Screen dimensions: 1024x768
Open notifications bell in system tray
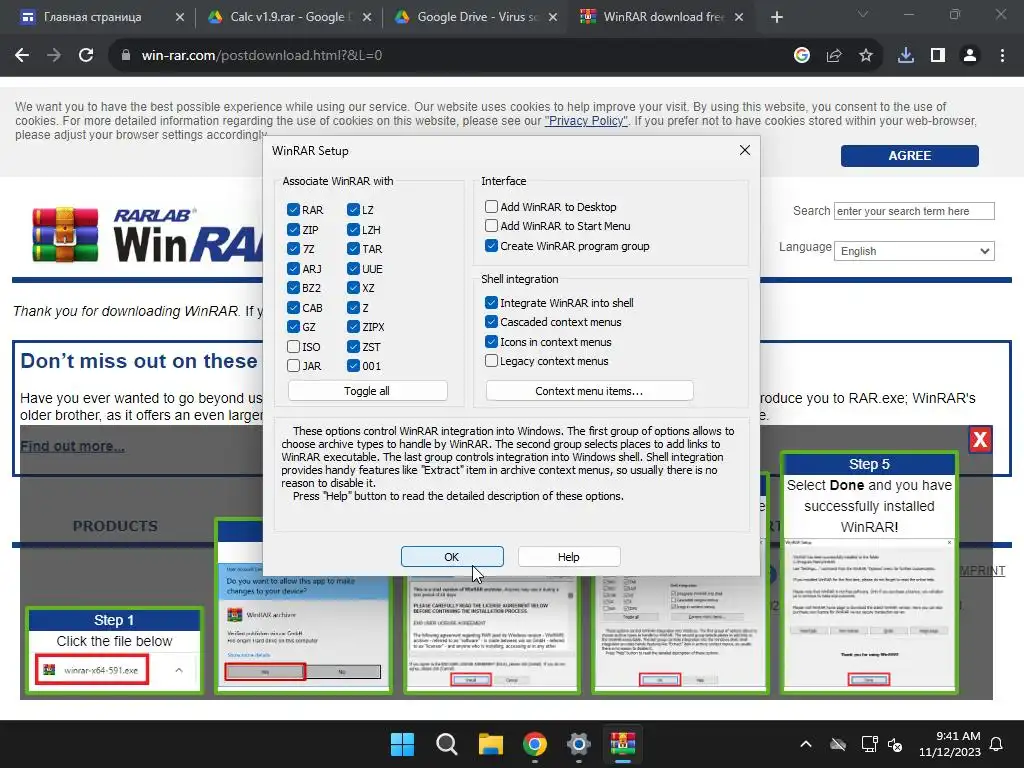(996, 744)
